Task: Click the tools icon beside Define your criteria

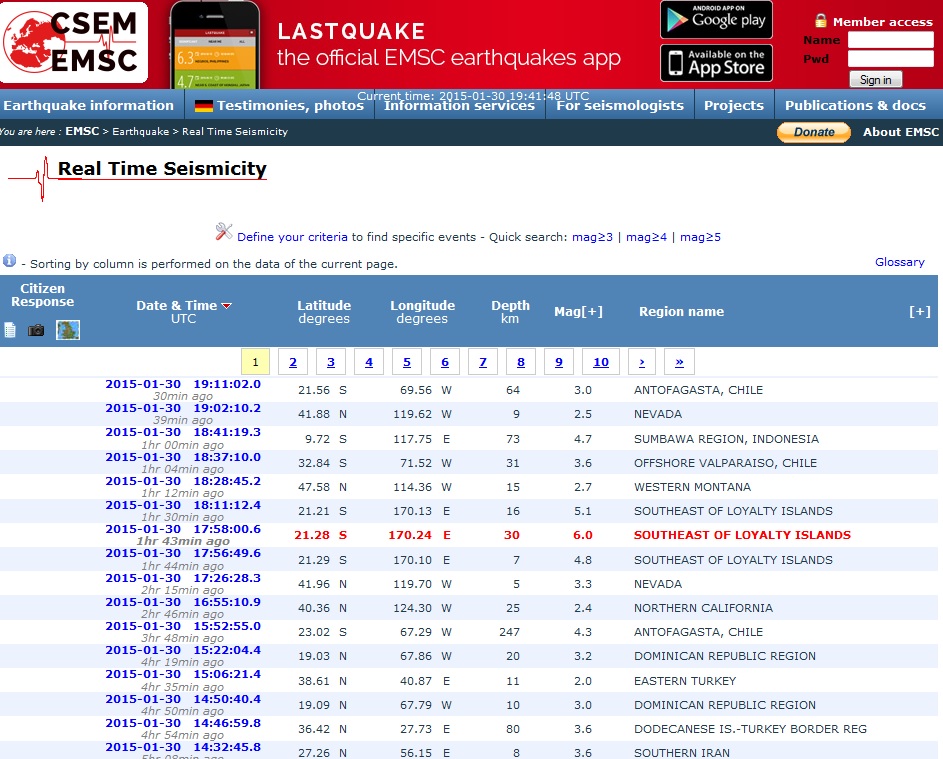Action: 224,232
